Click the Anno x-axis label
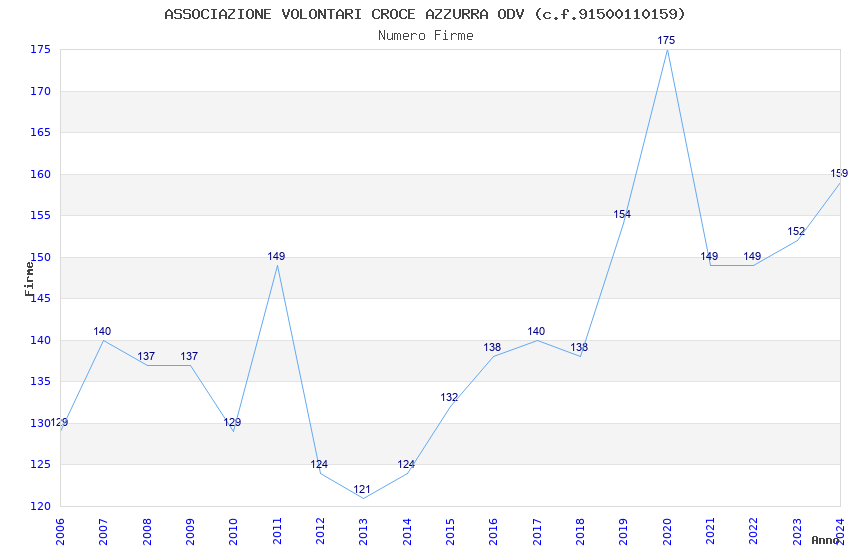Screen dimensions: 850x550 click(825, 540)
